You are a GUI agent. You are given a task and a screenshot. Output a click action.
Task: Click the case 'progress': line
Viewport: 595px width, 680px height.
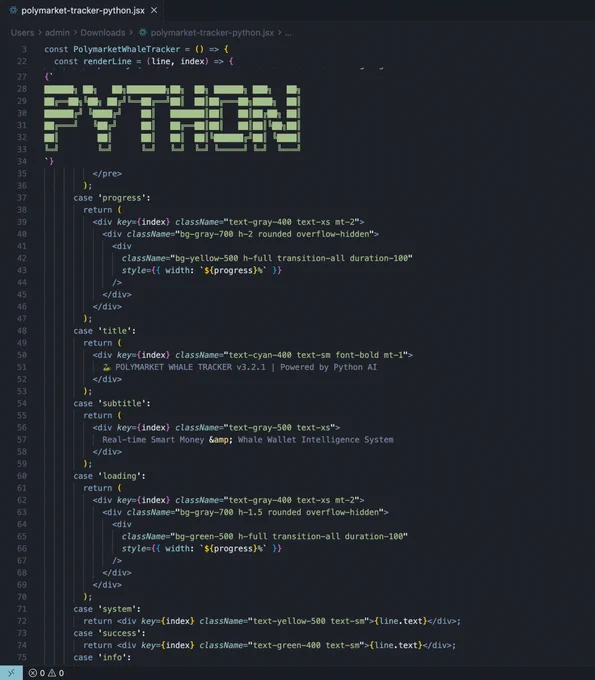coord(112,198)
